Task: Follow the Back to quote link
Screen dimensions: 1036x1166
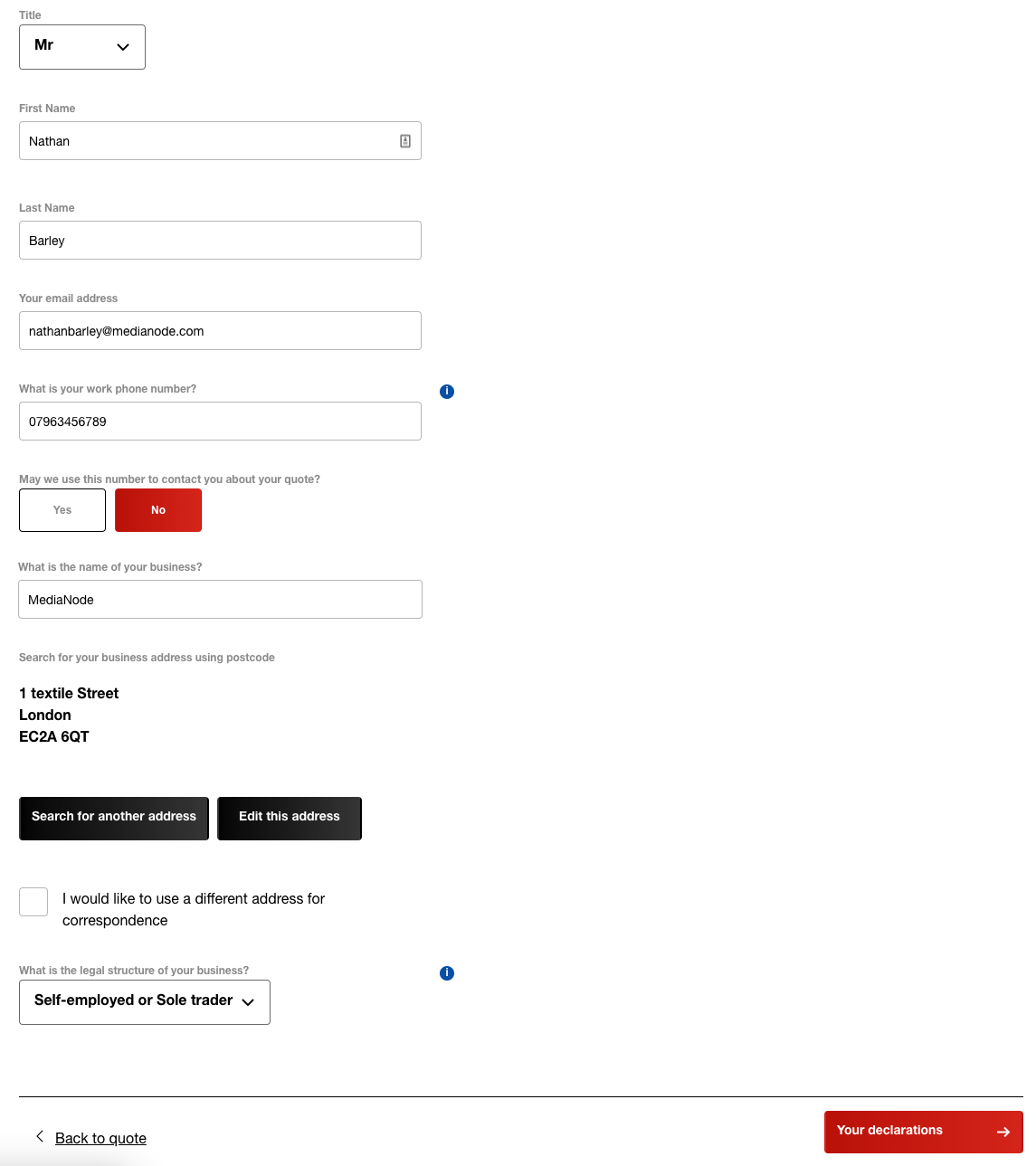Action: [x=100, y=1138]
